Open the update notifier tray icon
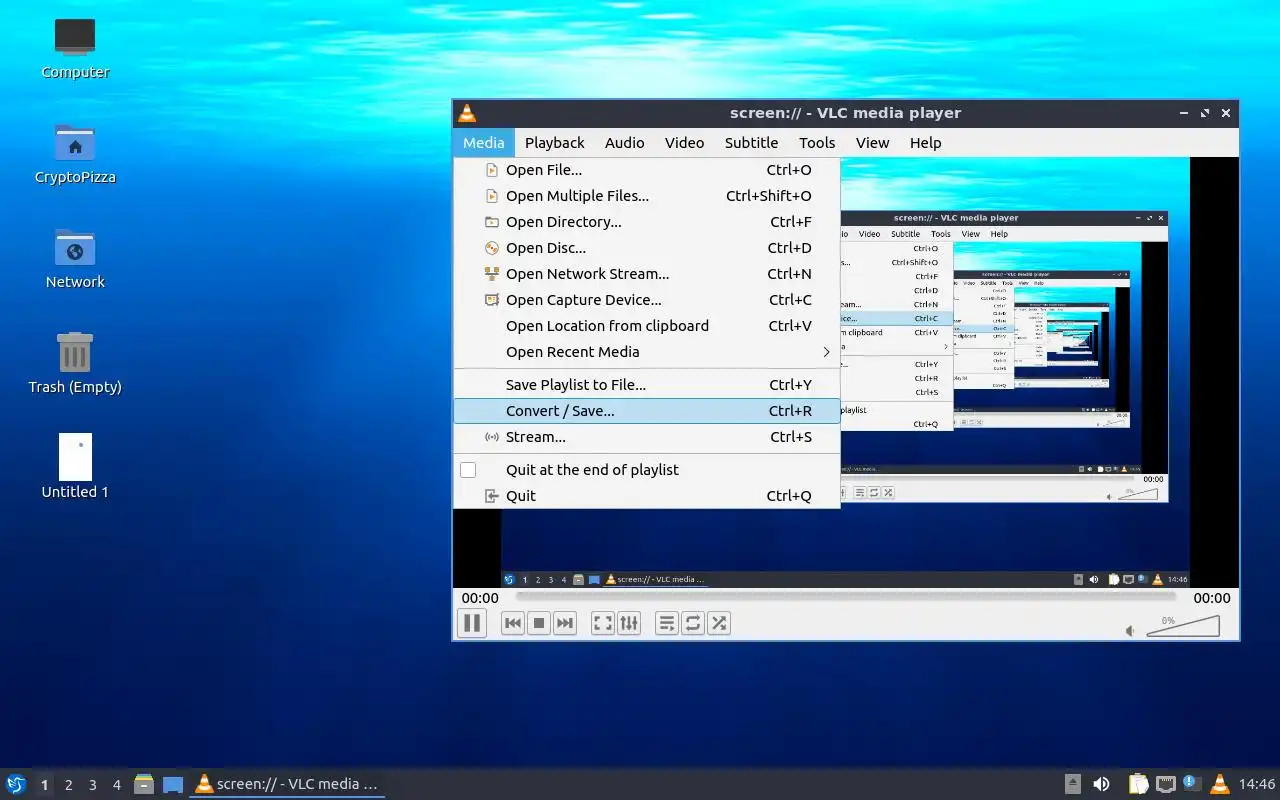Viewport: 1280px width, 800px height. point(1191,783)
